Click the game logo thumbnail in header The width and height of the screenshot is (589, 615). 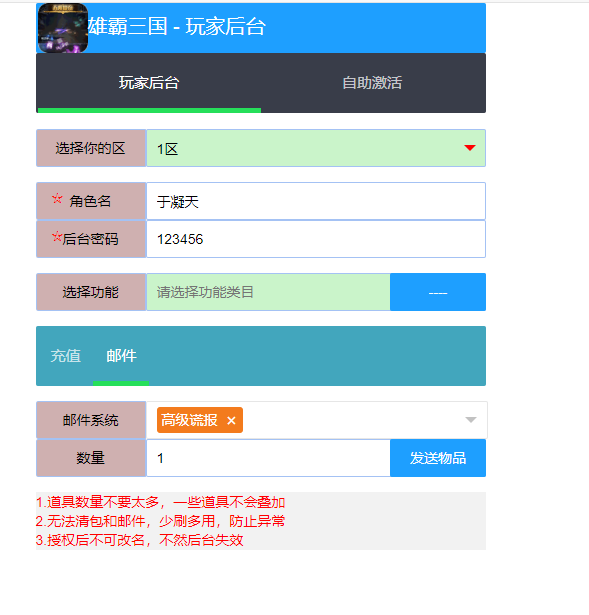[x=63, y=28]
